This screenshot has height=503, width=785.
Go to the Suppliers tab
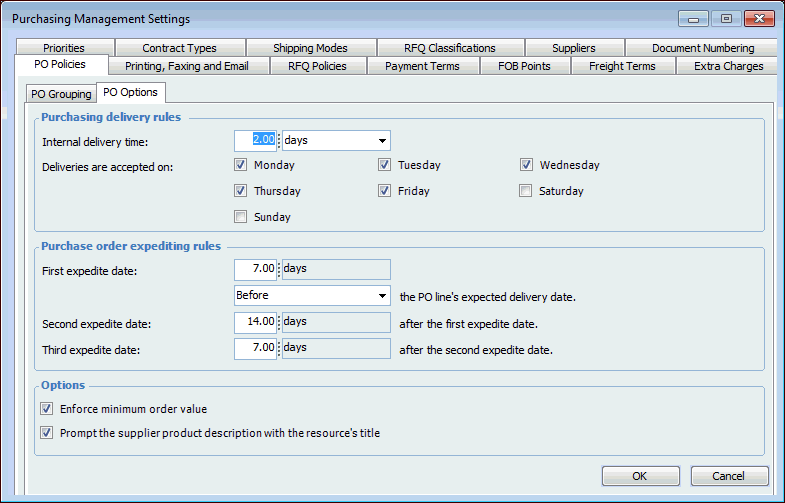573,48
